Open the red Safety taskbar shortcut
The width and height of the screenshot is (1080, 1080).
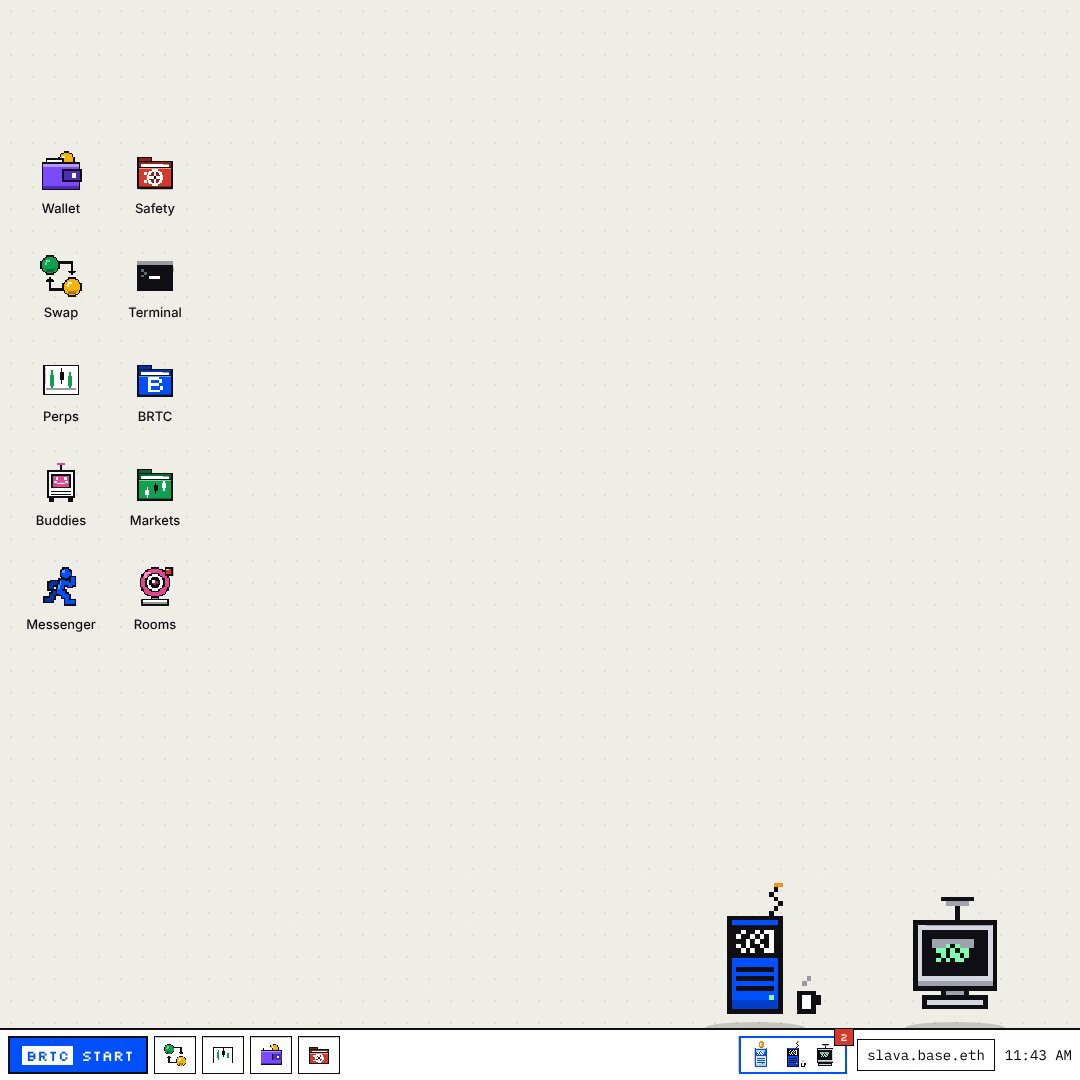(x=319, y=1055)
